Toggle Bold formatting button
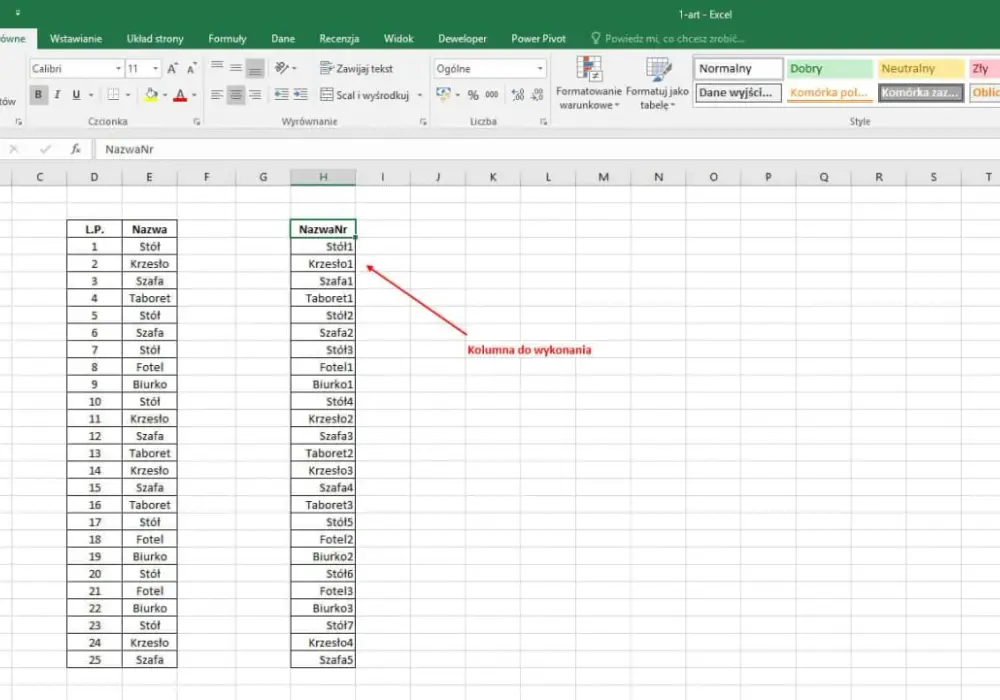This screenshot has width=1000, height=700. pos(38,95)
